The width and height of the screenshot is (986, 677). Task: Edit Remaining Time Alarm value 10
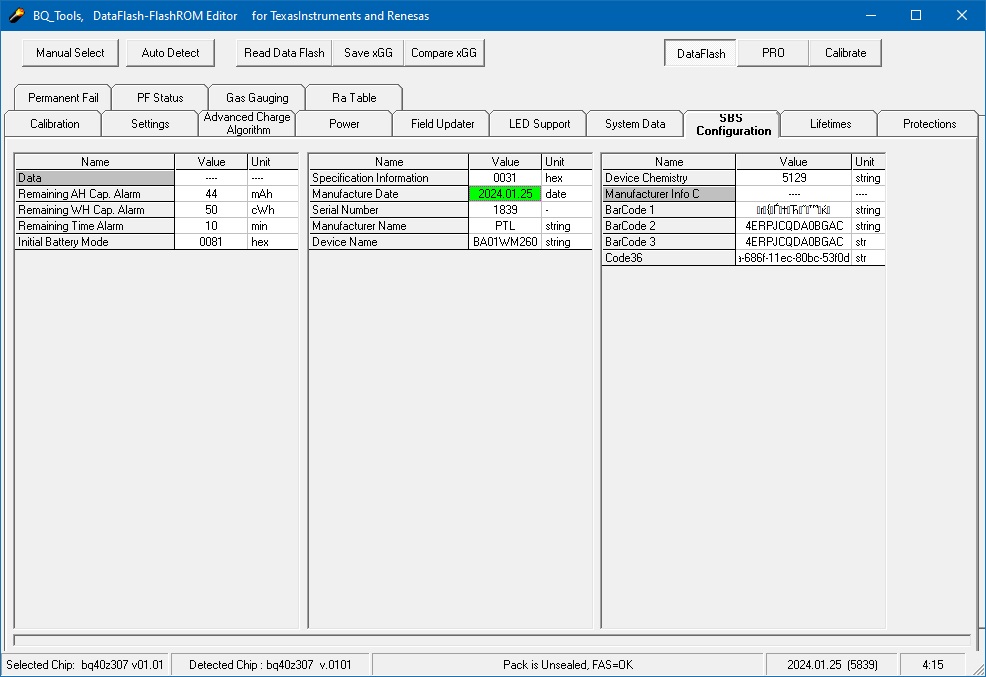[x=211, y=226]
